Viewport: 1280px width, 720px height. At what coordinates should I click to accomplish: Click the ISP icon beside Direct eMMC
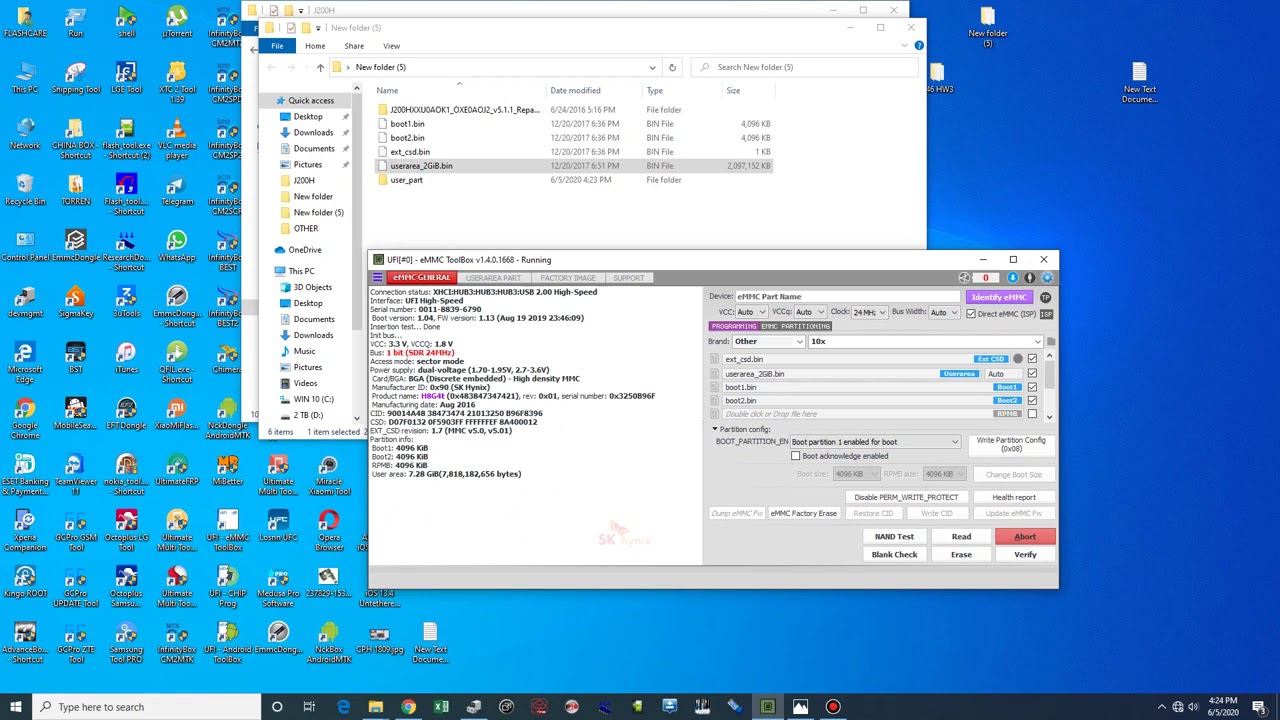(x=1046, y=314)
